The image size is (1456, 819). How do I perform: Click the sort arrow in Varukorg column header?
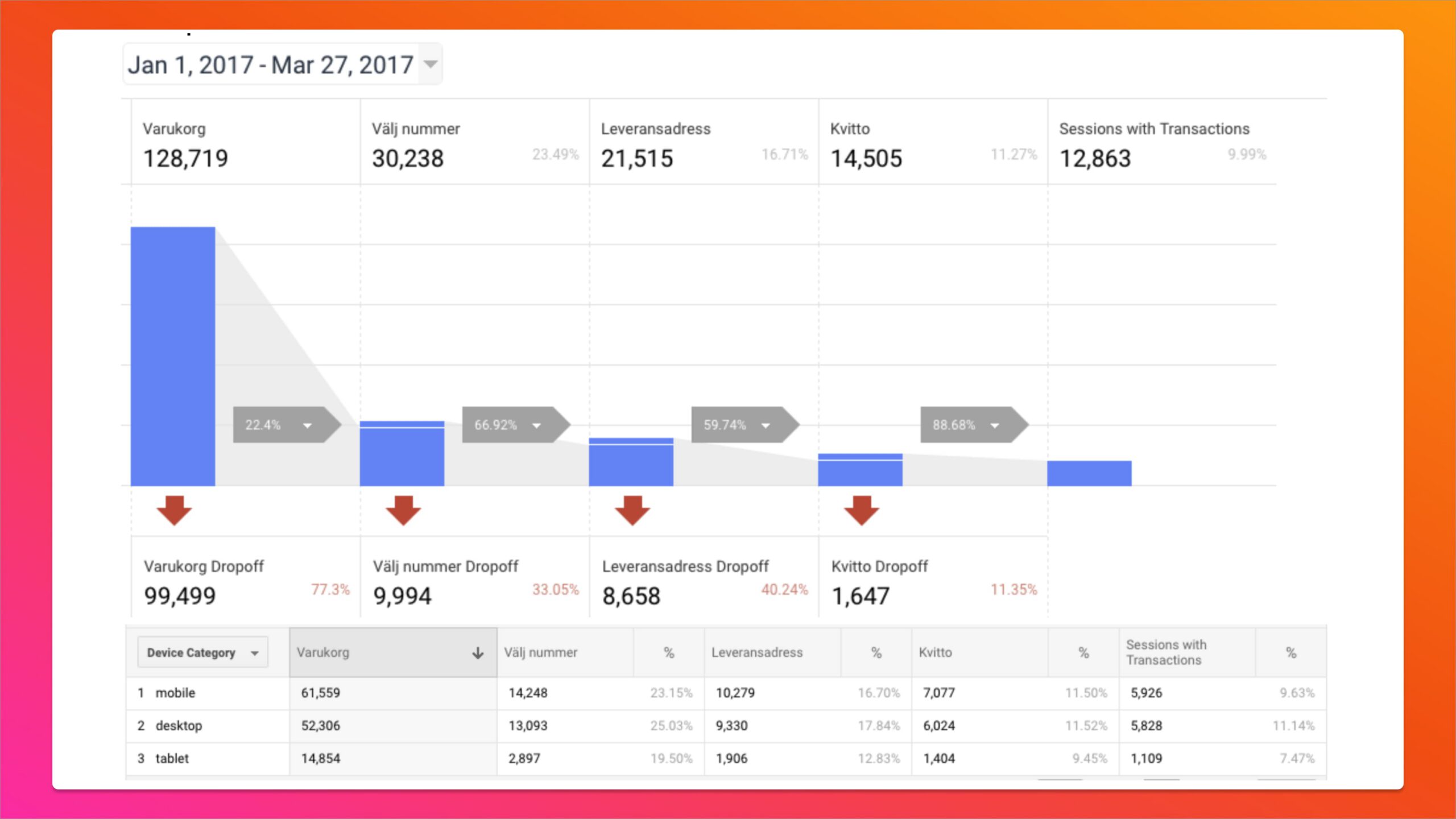pos(478,653)
